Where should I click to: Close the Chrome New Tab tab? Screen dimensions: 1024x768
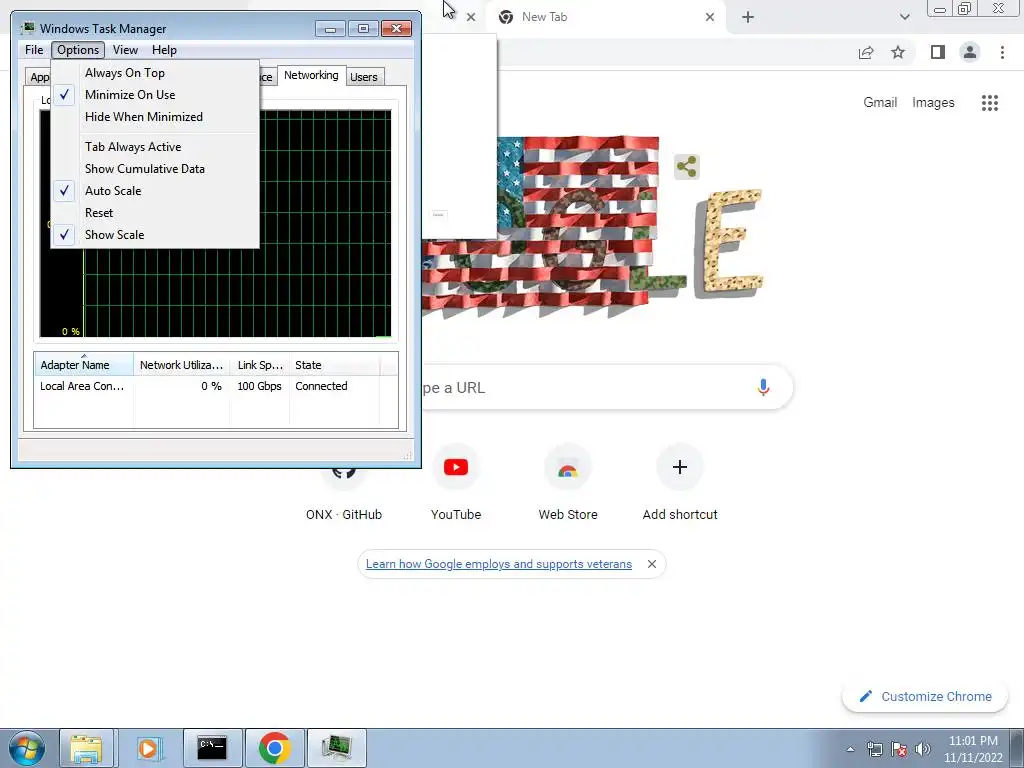[x=710, y=17]
